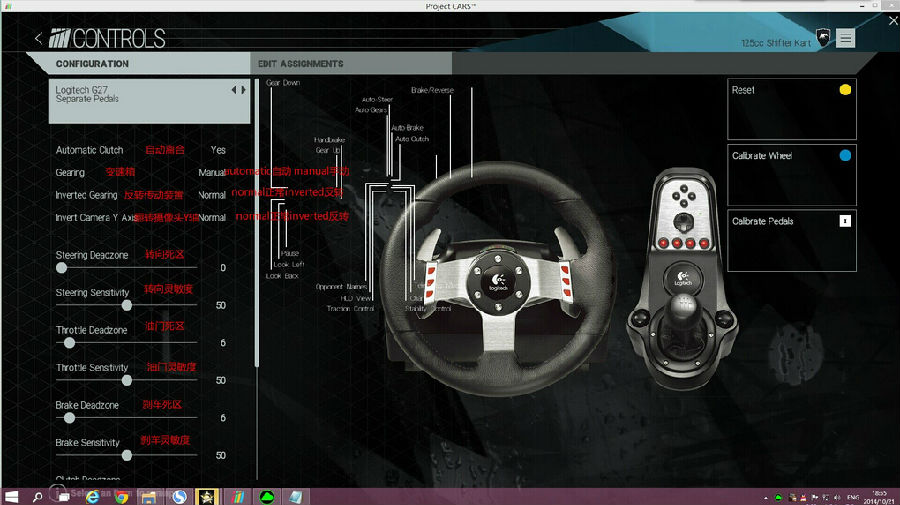
Task: Open the gold star app on taskbar
Action: (x=207, y=496)
